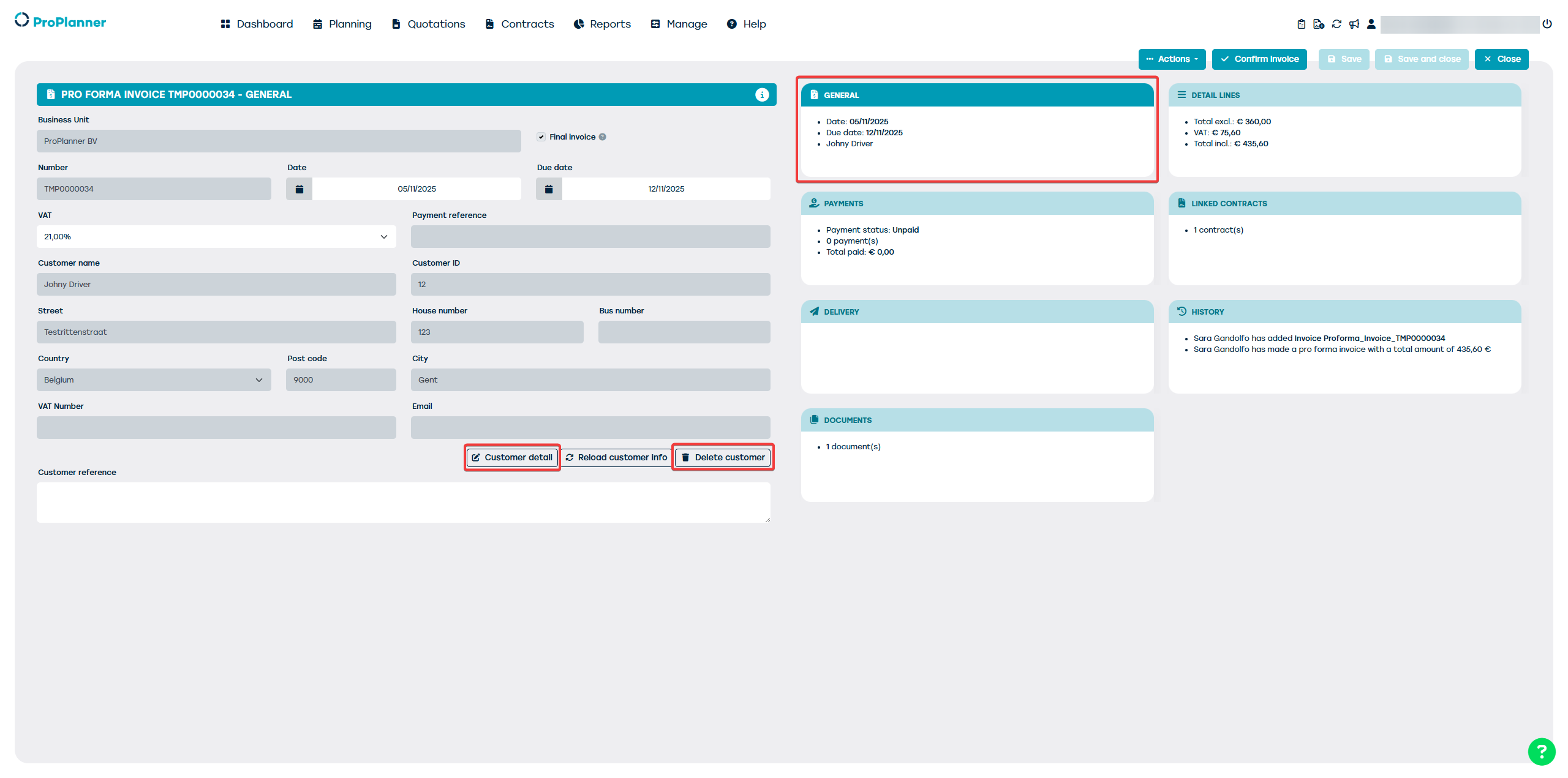The width and height of the screenshot is (1568, 778).
Task: Open the Due date calendar icon
Action: (549, 189)
